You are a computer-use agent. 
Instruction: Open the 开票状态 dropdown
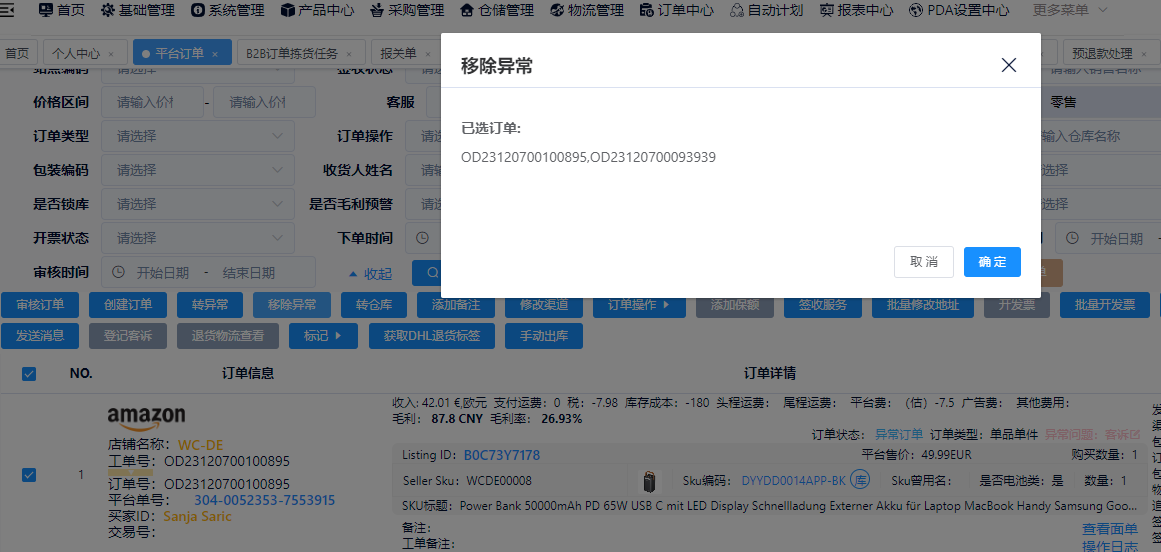pyautogui.click(x=198, y=238)
